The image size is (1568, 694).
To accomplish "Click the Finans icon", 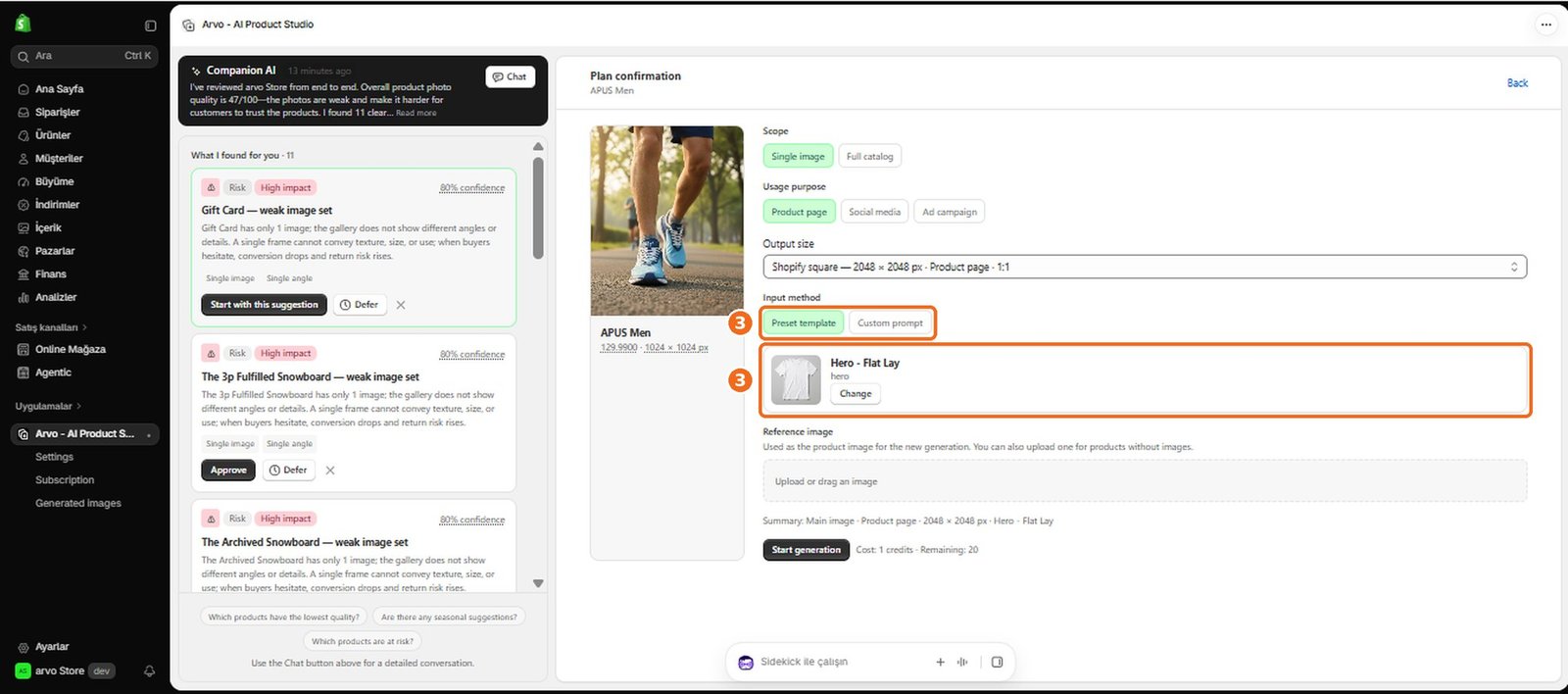I will pyautogui.click(x=24, y=274).
